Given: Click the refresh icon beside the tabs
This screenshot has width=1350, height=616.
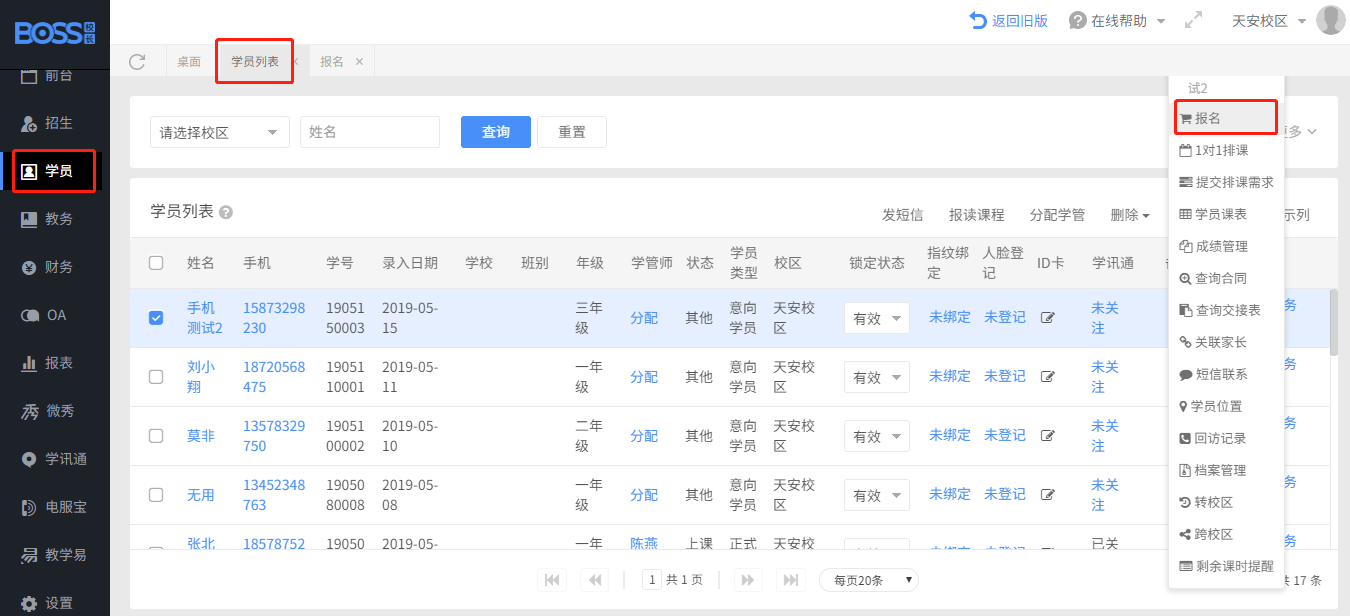Looking at the screenshot, I should coord(138,61).
